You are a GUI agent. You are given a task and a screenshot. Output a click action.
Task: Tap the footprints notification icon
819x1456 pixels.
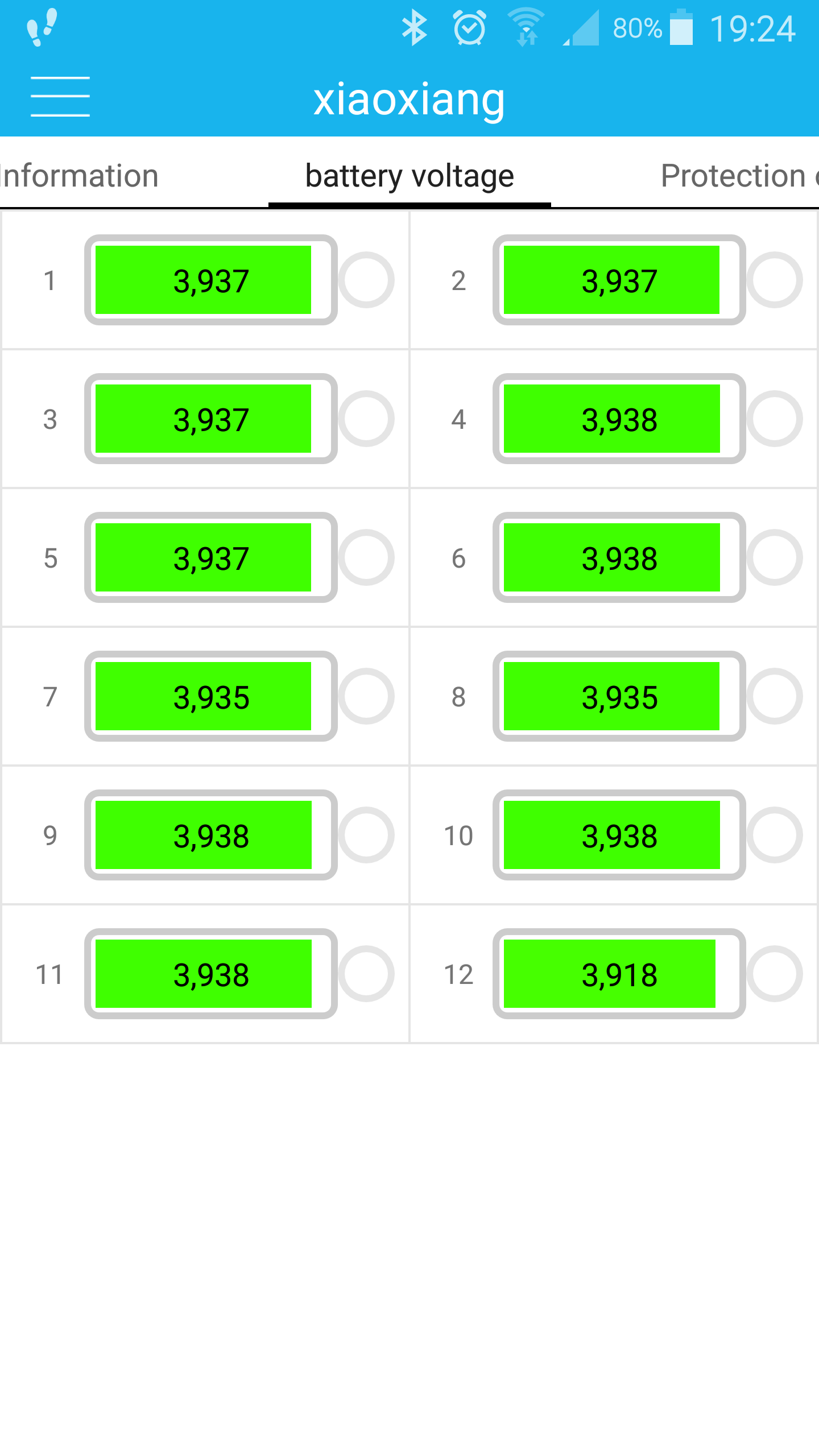(42, 27)
